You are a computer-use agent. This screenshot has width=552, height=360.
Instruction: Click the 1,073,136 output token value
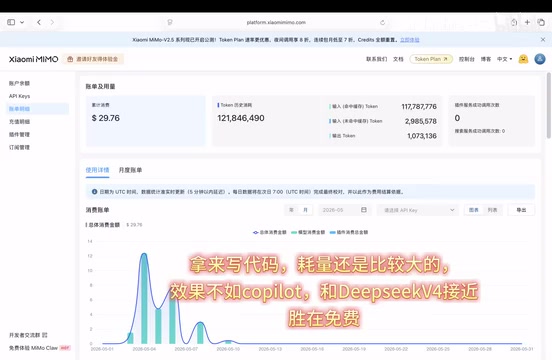(422, 136)
